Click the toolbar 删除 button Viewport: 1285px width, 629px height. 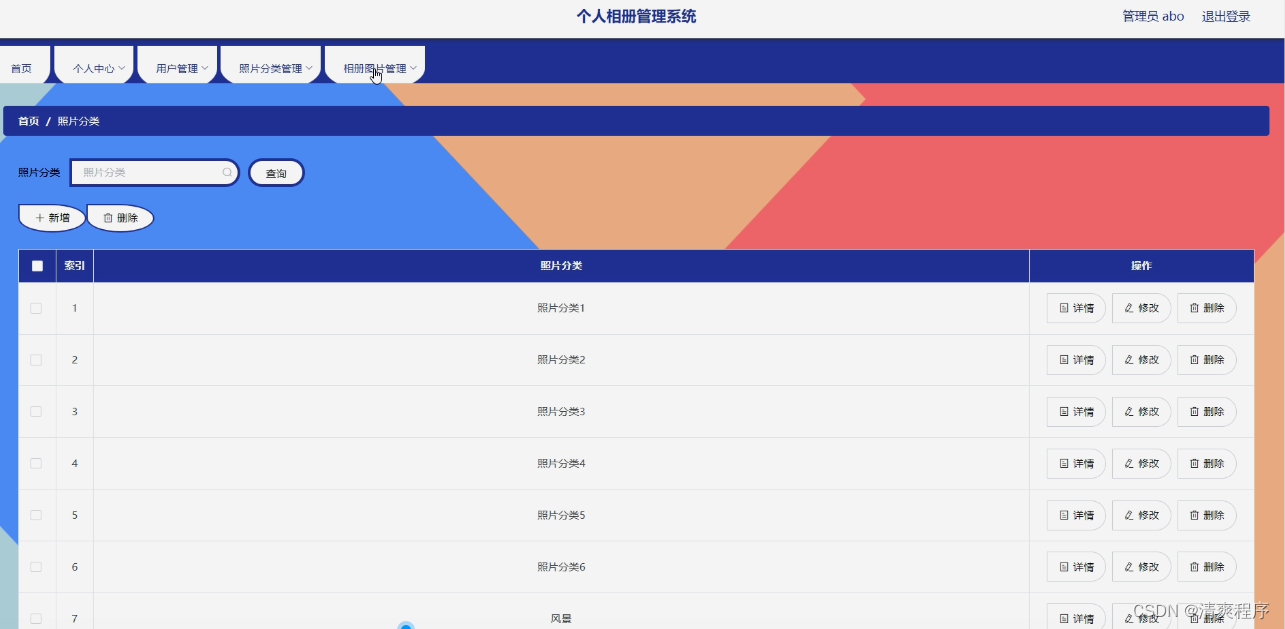(120, 218)
